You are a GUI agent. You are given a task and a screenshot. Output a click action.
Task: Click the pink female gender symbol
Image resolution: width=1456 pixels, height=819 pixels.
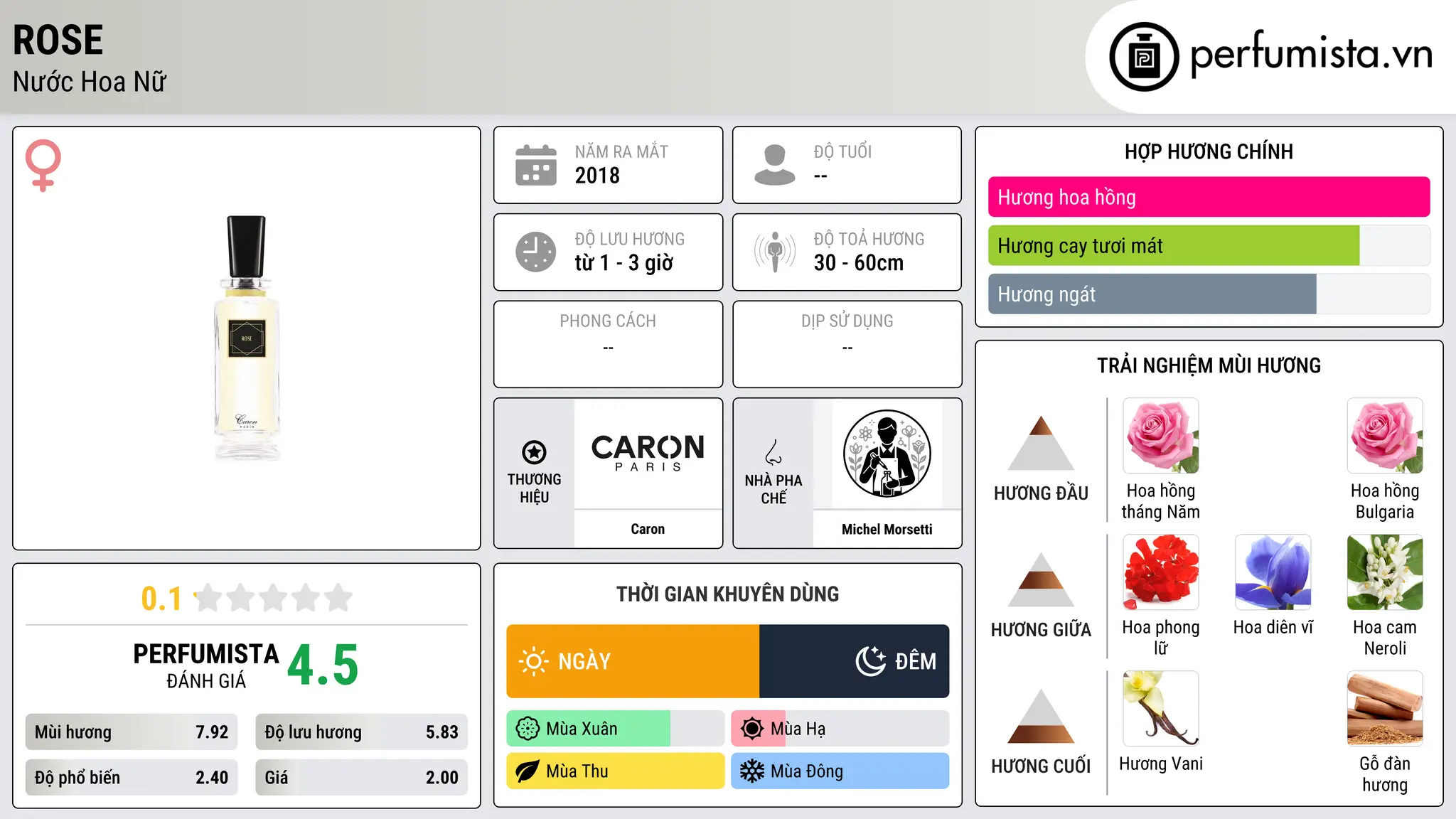43,165
